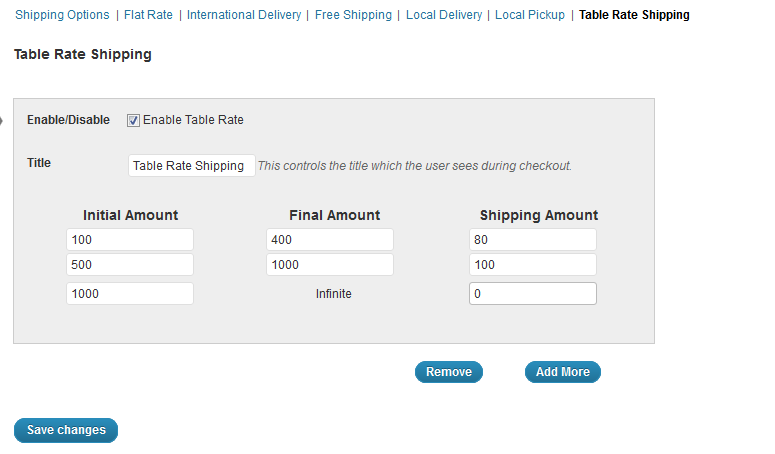Open the Local Pickup tab
775x454 pixels.
(x=530, y=15)
